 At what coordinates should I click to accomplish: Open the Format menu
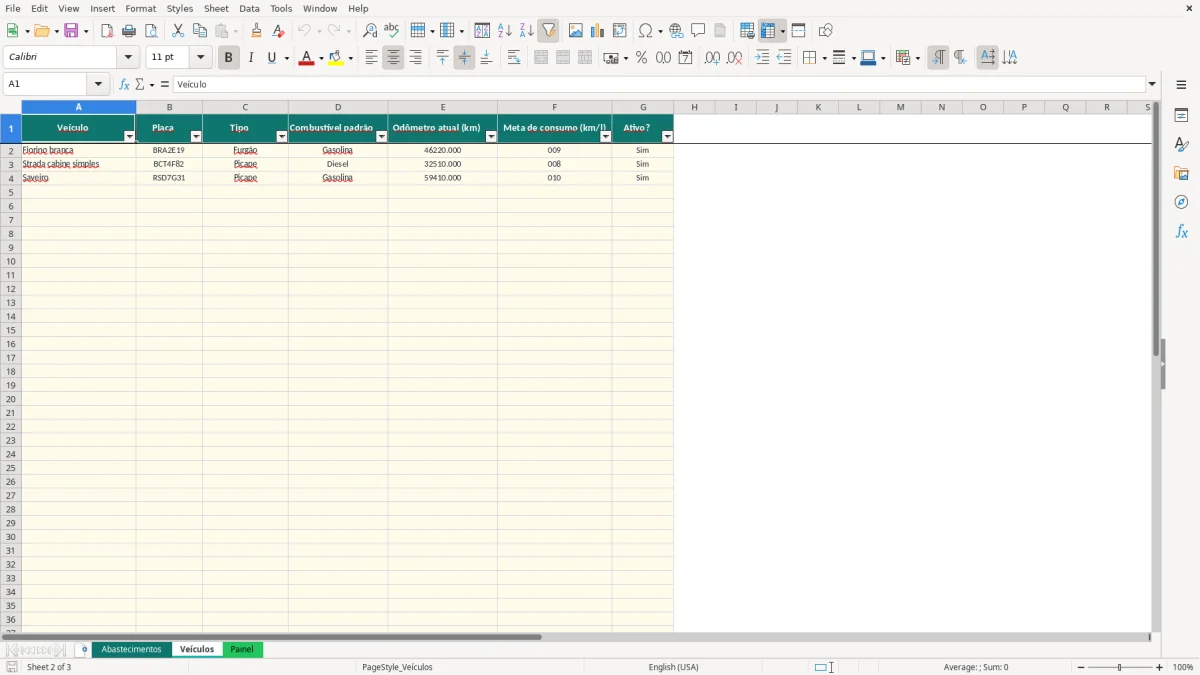click(141, 8)
